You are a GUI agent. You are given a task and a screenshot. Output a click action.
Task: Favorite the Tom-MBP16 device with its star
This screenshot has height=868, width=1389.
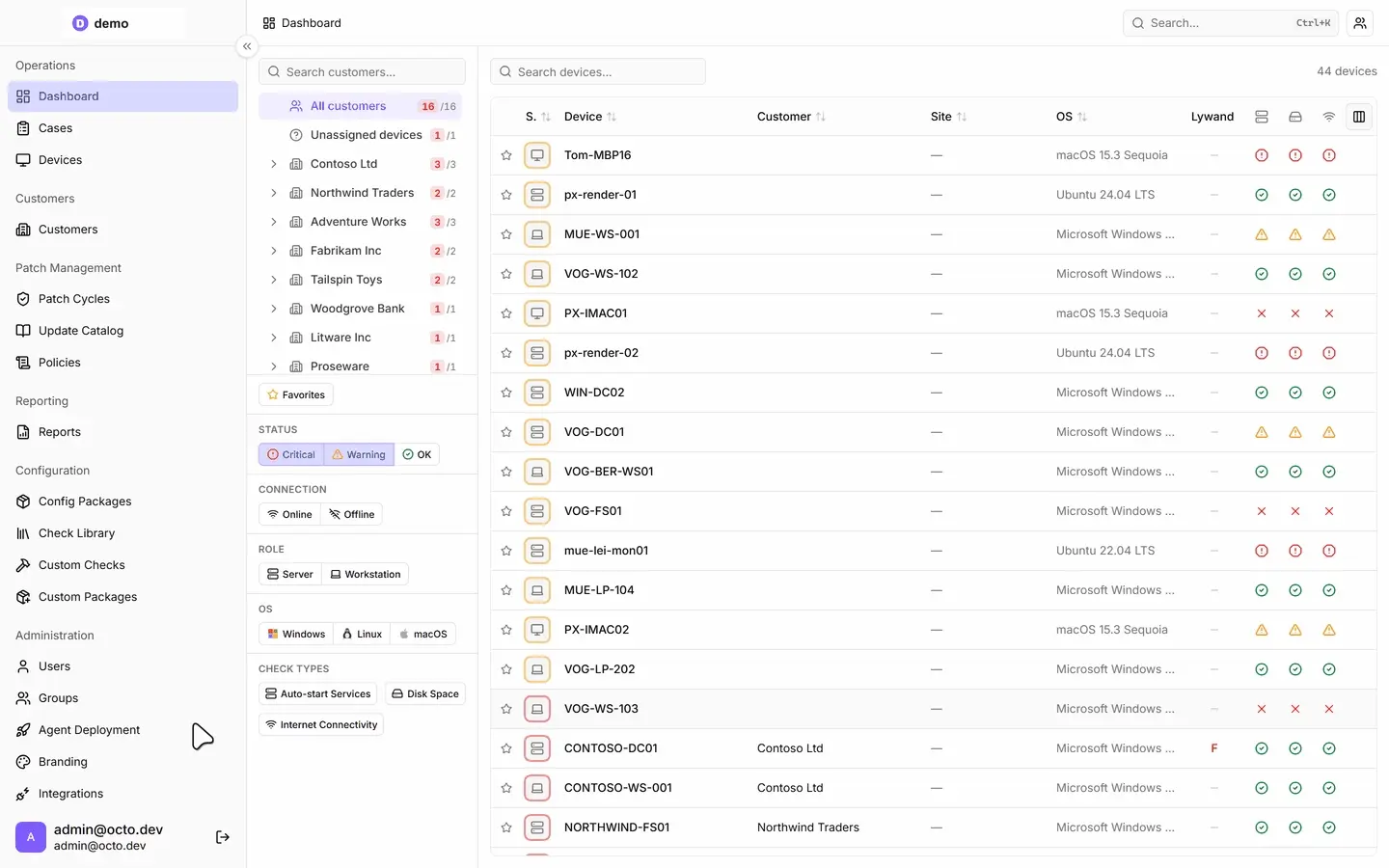pyautogui.click(x=506, y=155)
